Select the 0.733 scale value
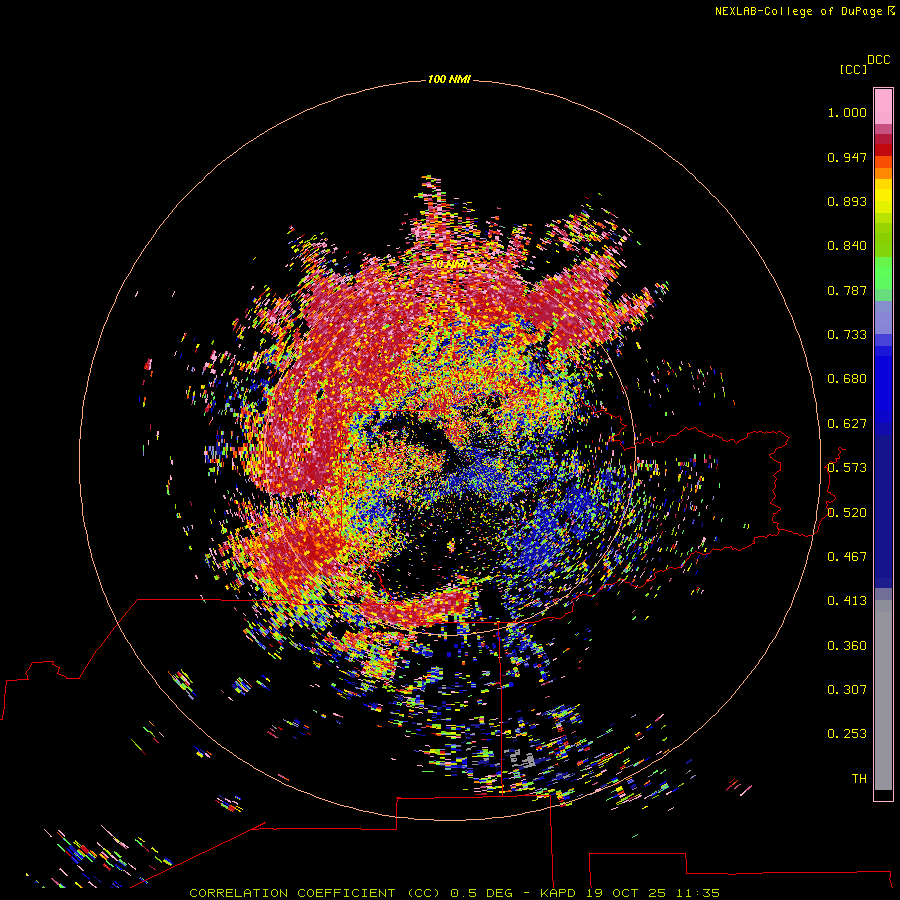Viewport: 900px width, 900px height. click(847, 335)
